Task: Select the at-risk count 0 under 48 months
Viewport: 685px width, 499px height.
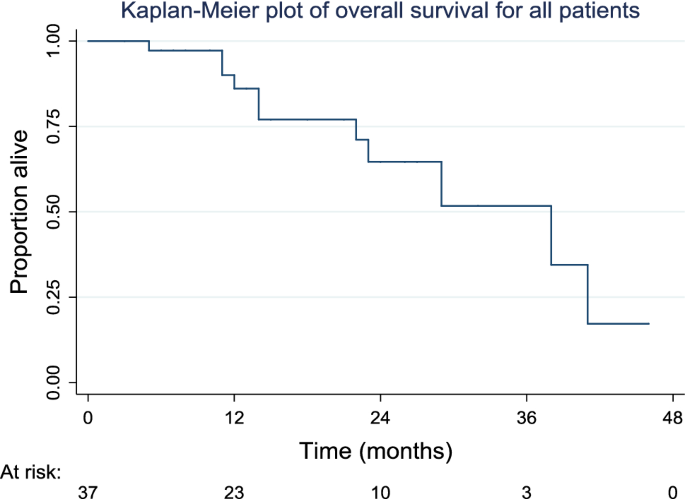Action: pyautogui.click(x=672, y=489)
